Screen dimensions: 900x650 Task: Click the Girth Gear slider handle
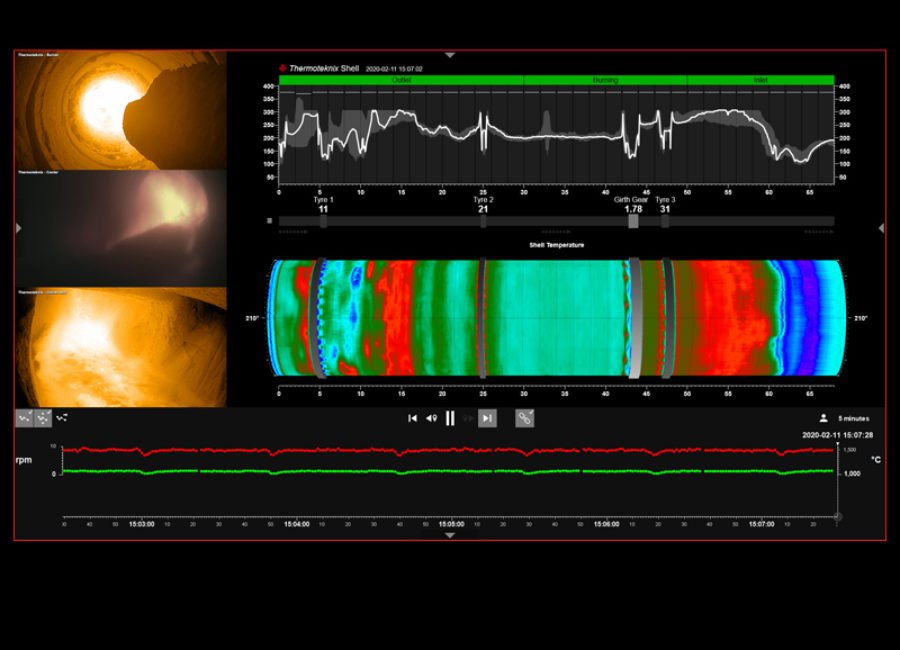point(633,221)
